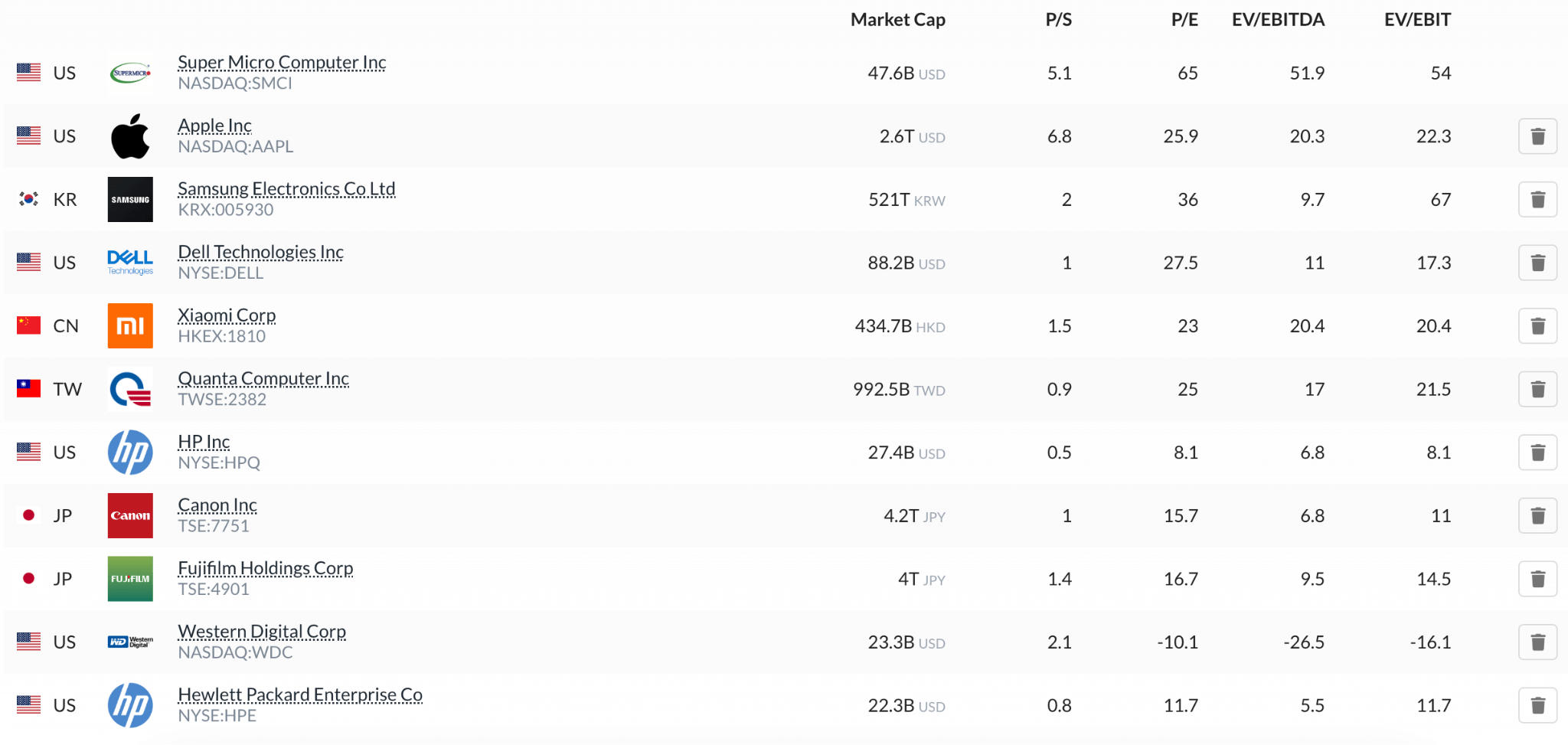Open the Western Digital Corp link

click(x=262, y=632)
